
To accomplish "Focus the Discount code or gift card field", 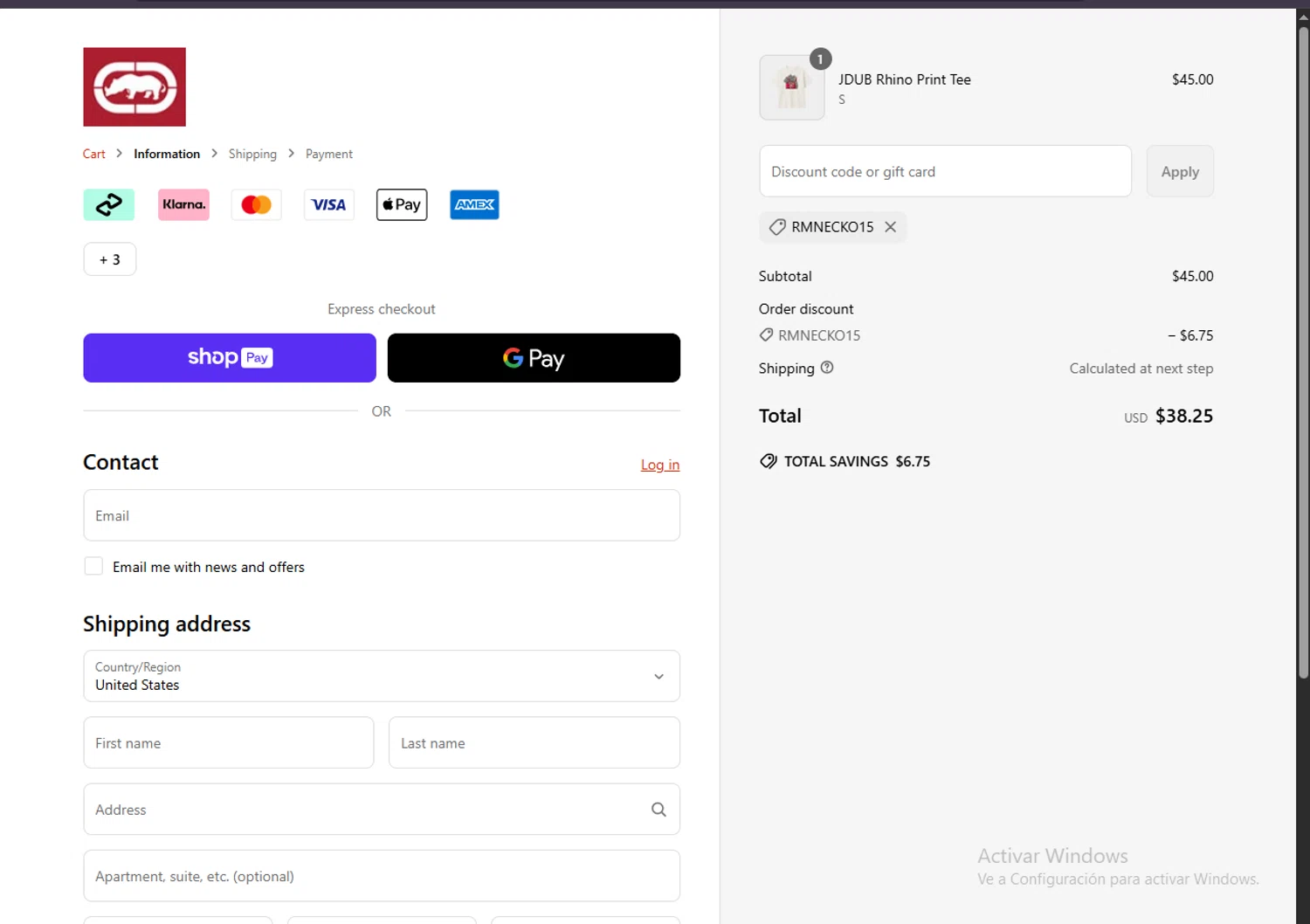I will [x=945, y=171].
